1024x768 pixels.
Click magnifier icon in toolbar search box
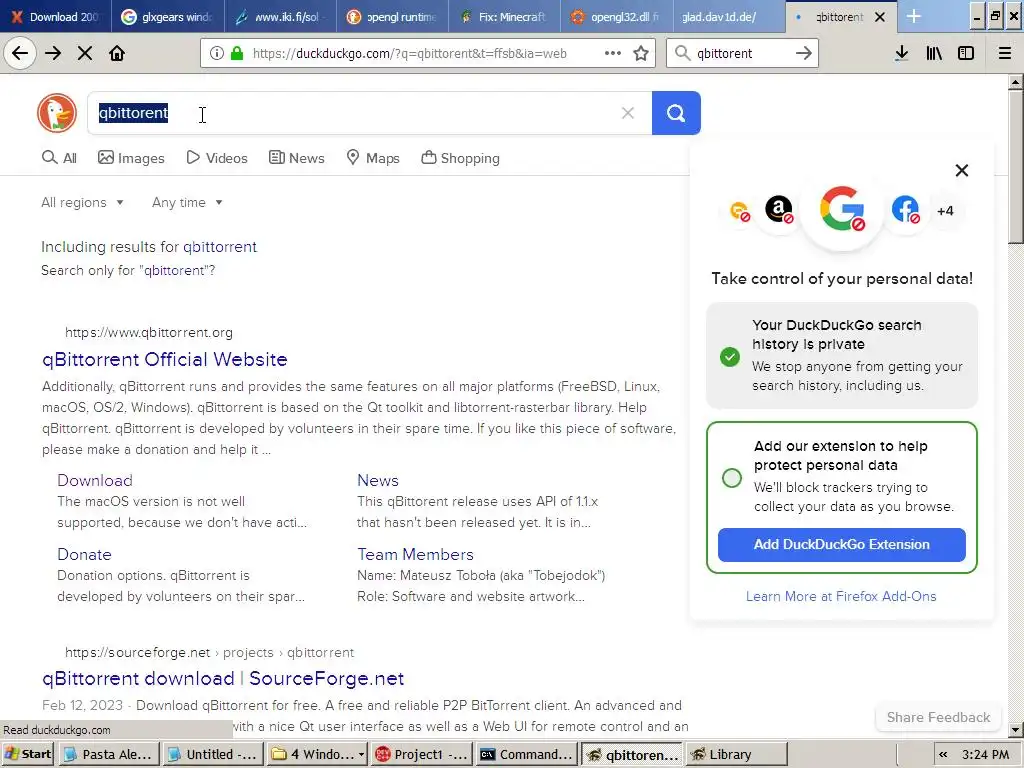(x=682, y=53)
